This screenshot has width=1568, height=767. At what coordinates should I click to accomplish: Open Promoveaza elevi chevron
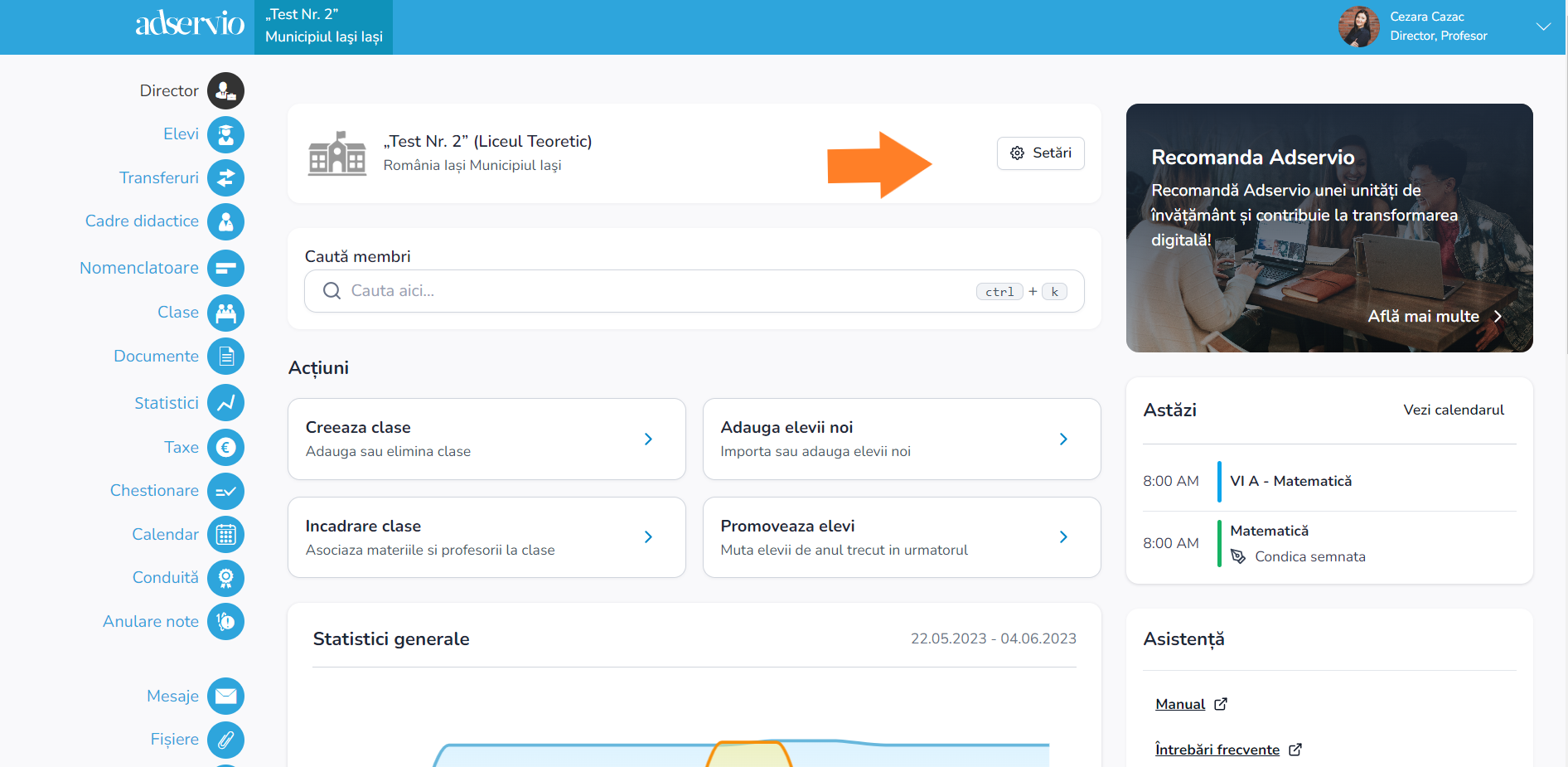coord(1063,537)
